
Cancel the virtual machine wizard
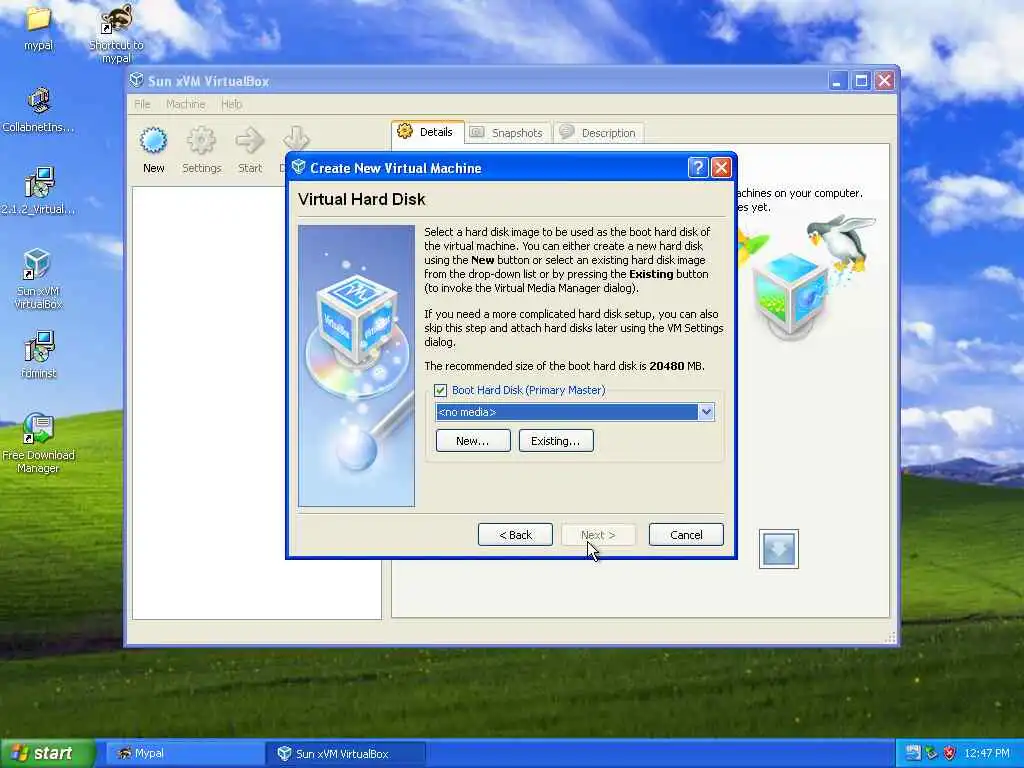pyautogui.click(x=686, y=535)
